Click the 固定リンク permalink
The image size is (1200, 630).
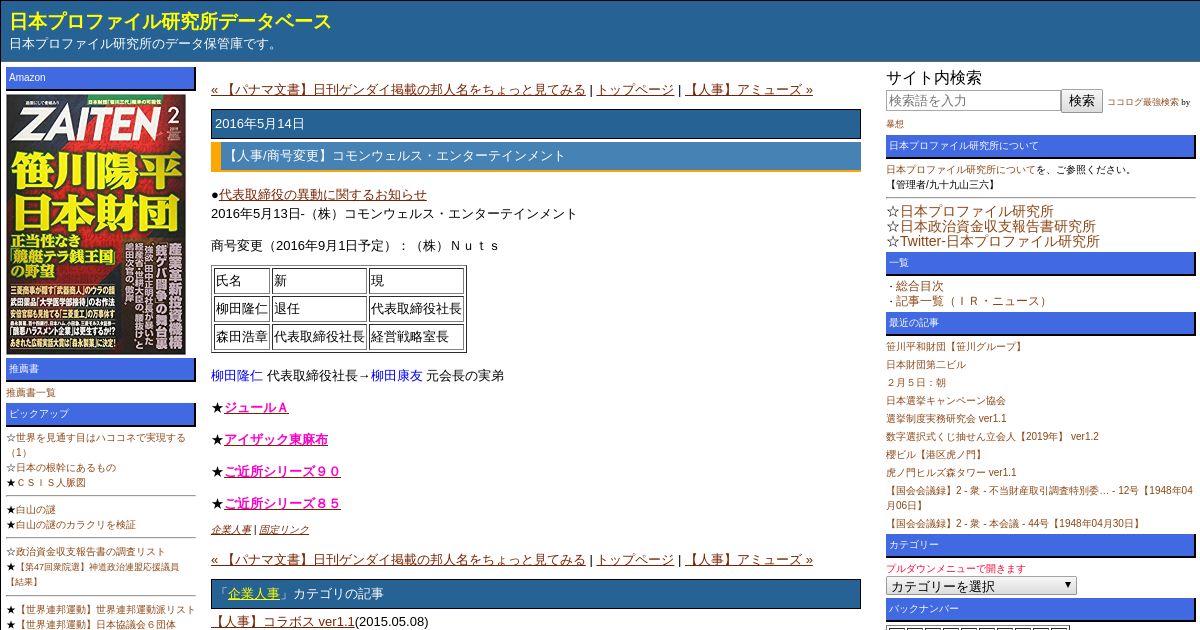pos(284,529)
